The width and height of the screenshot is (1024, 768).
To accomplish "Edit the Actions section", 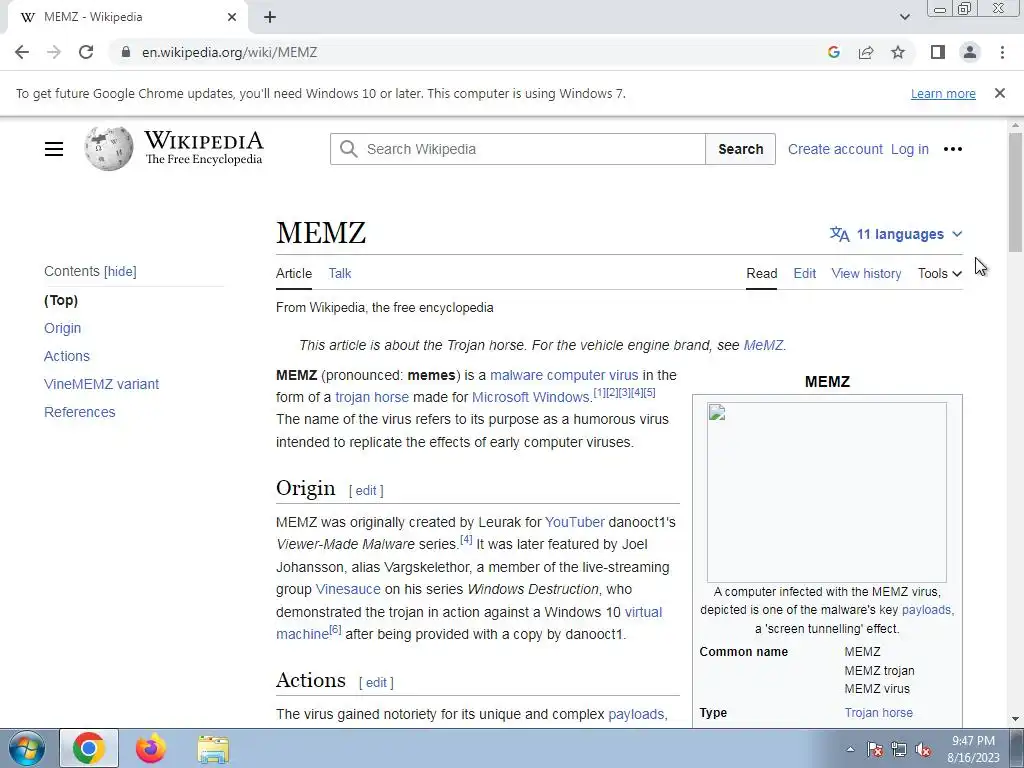I will click(x=376, y=682).
